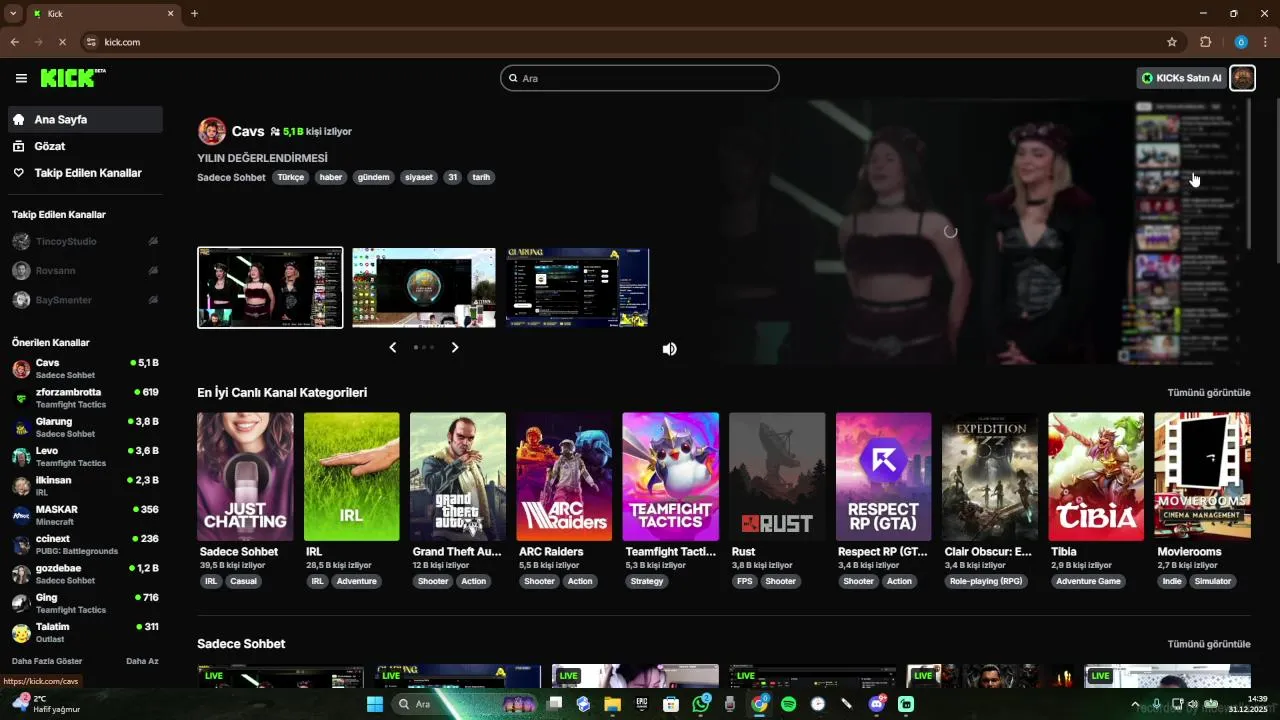Select first featured stream thumbnail

click(270, 288)
